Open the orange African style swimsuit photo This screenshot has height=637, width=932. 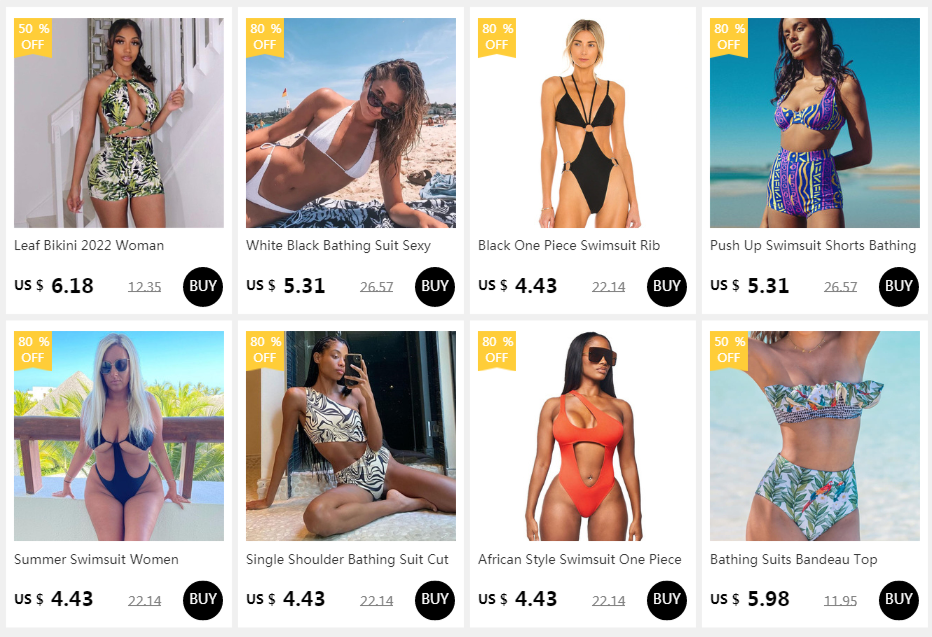click(582, 436)
